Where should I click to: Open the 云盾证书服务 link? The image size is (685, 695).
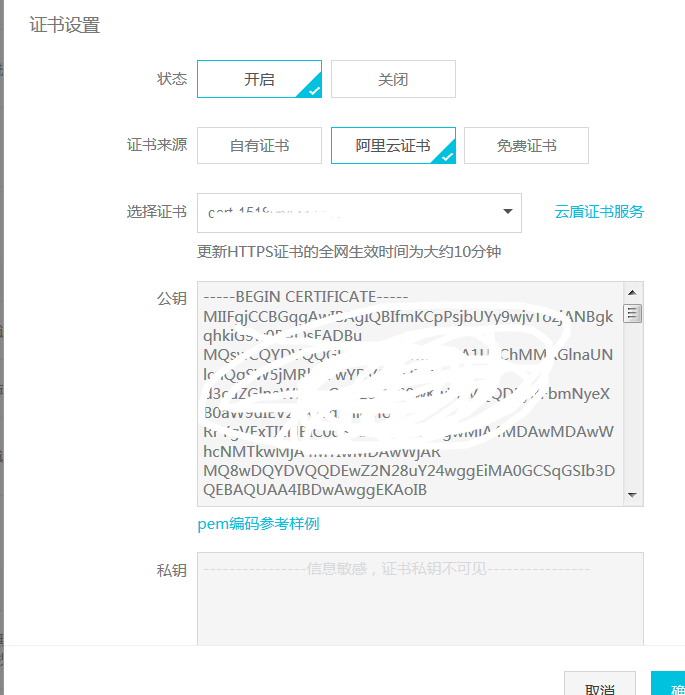coord(599,212)
